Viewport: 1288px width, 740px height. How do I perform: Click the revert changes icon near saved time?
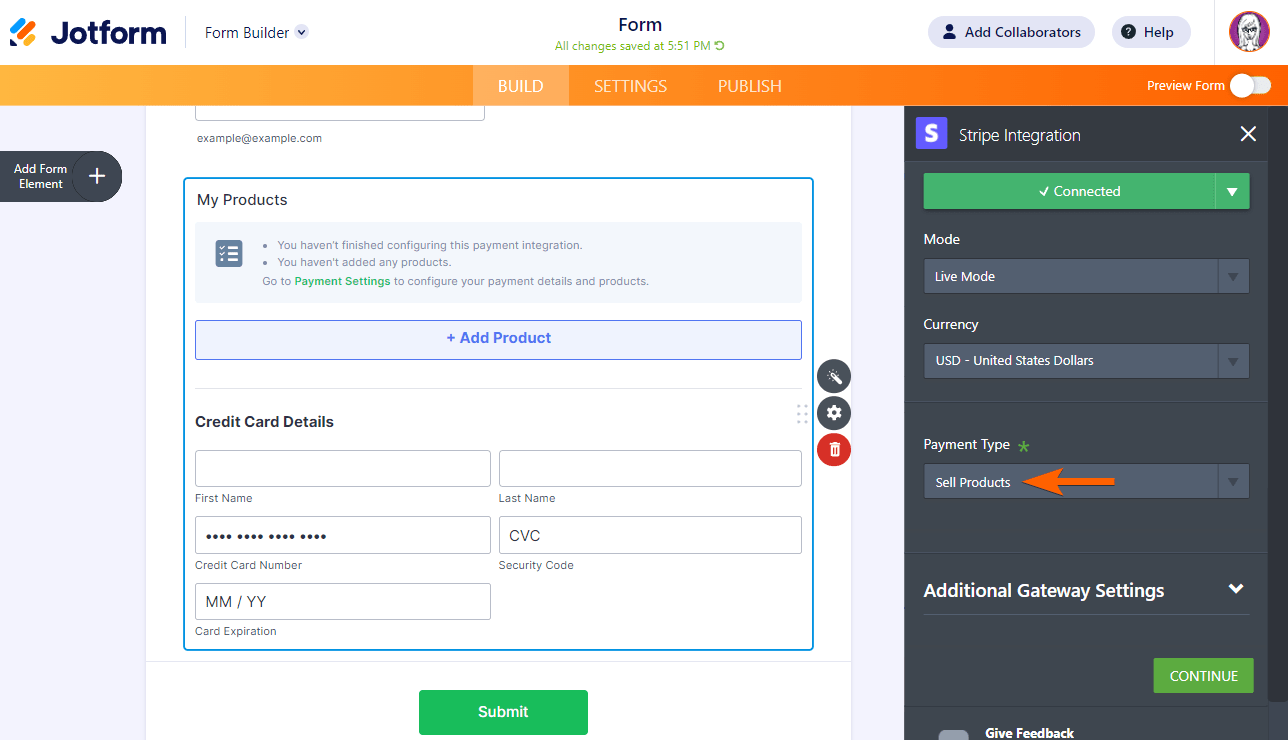(x=719, y=46)
